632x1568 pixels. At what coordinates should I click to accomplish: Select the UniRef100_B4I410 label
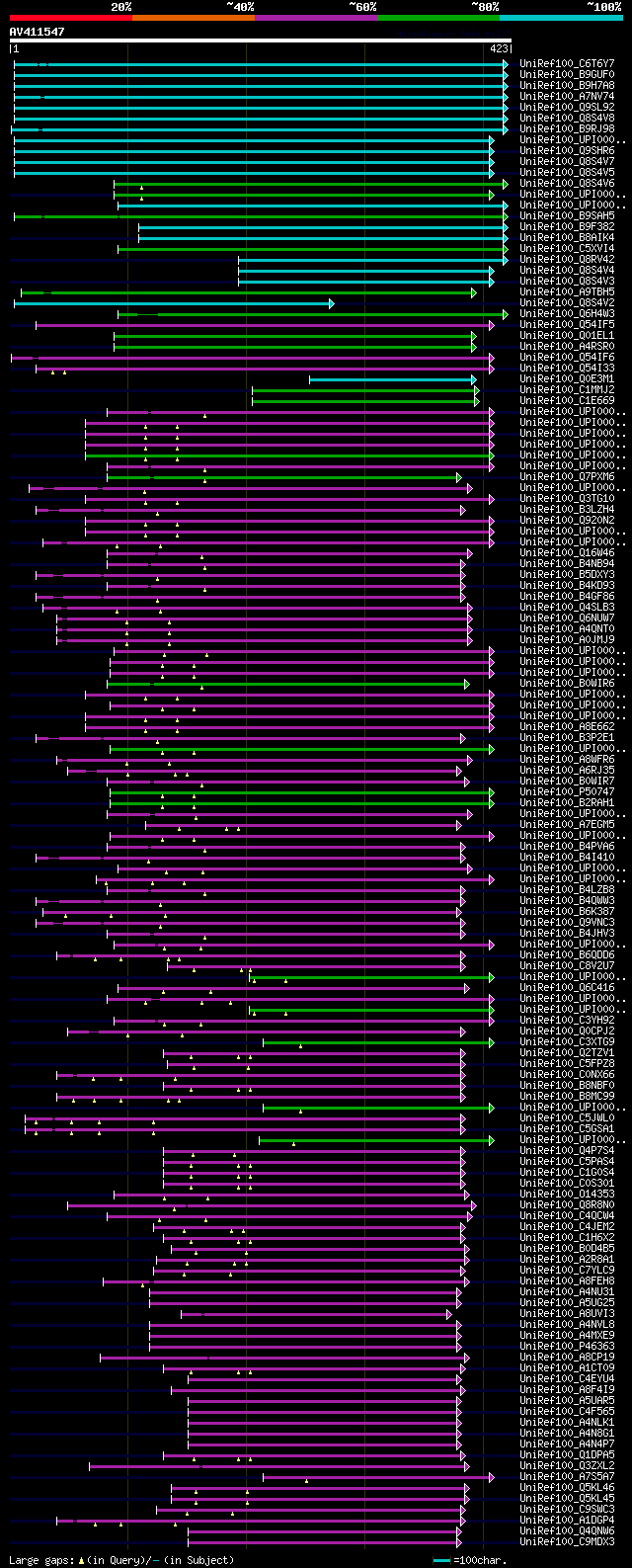(567, 857)
